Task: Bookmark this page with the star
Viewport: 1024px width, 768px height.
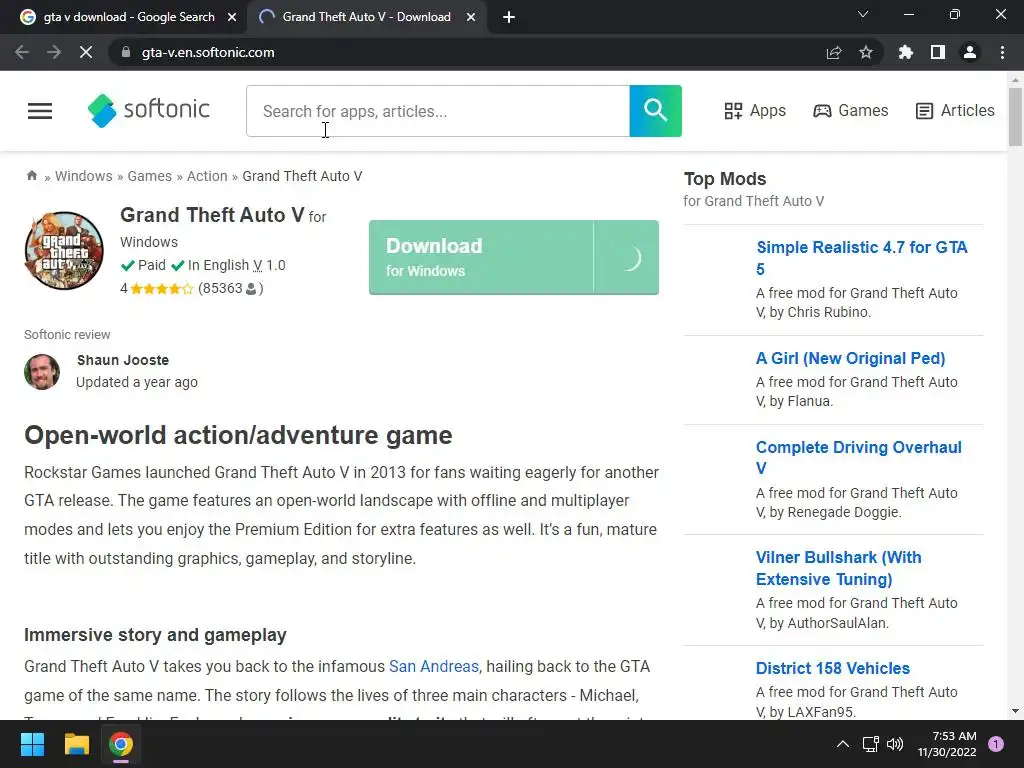Action: (x=866, y=52)
